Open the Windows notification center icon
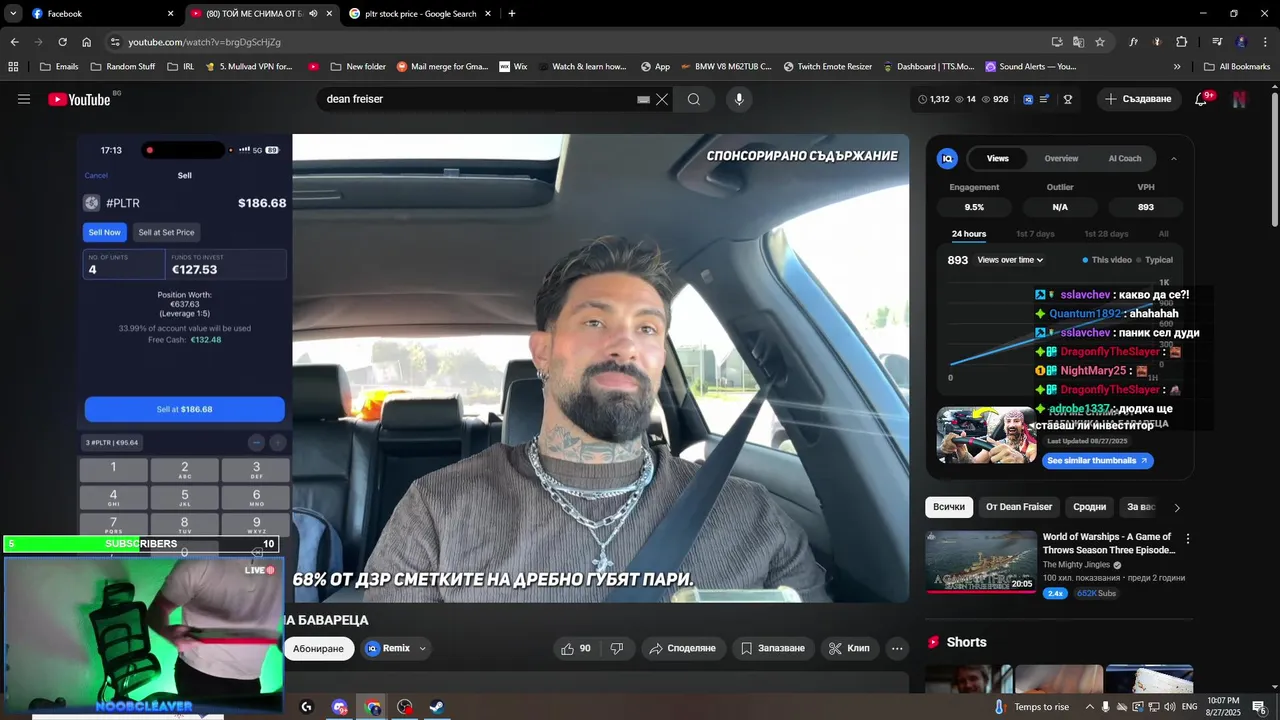 point(1259,707)
